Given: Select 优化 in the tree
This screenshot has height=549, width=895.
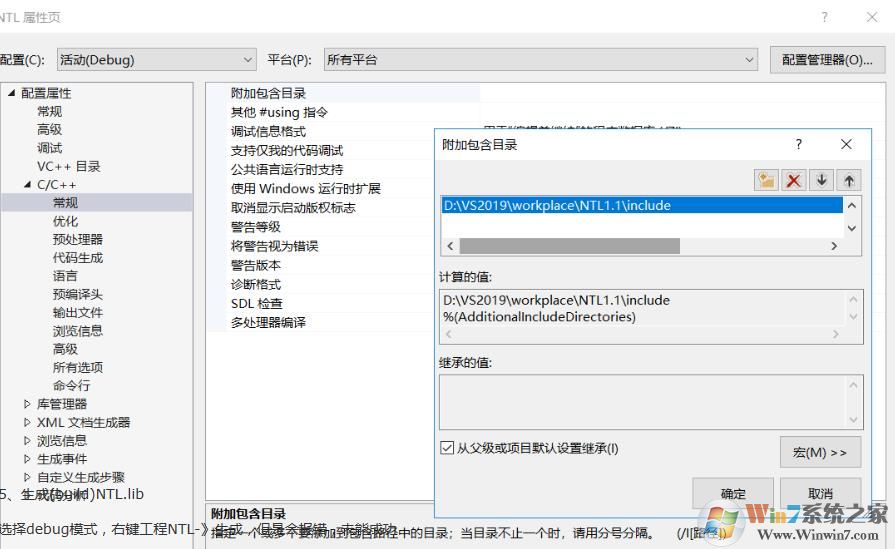Looking at the screenshot, I should coord(65,221).
